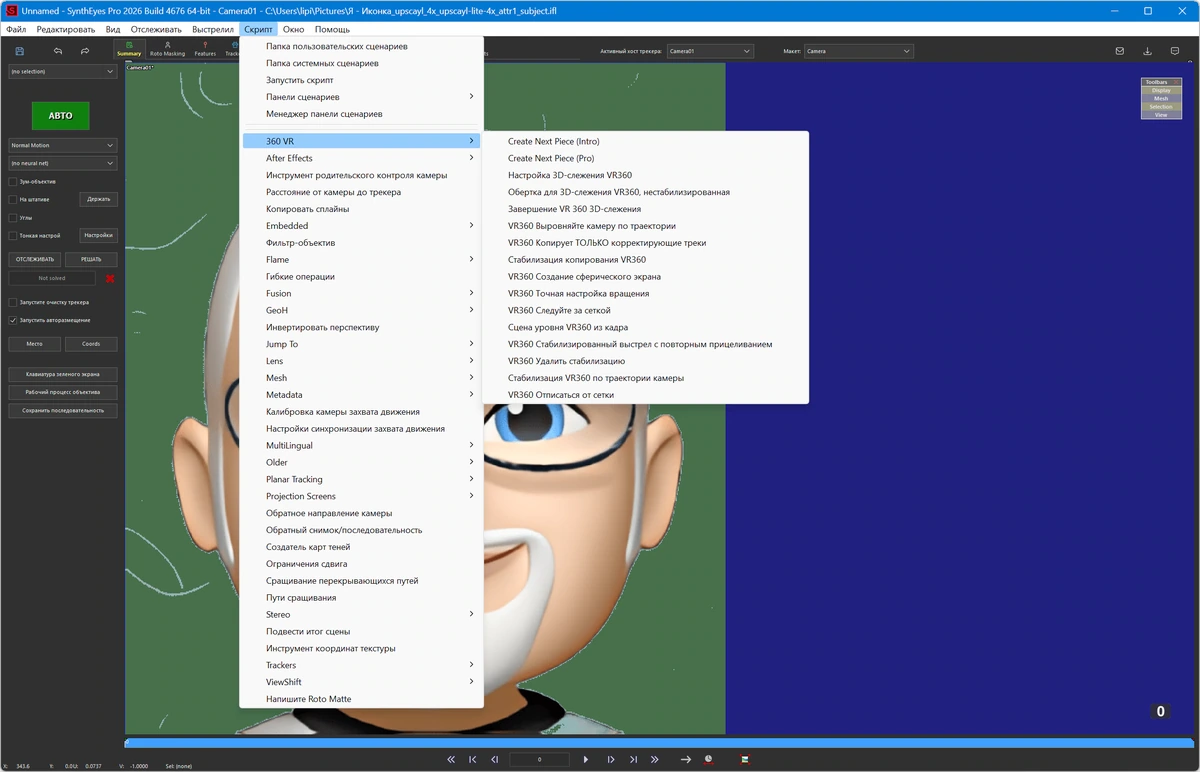This screenshot has width=1200, height=772.
Task: Open the Summary room tab
Action: coord(129,49)
